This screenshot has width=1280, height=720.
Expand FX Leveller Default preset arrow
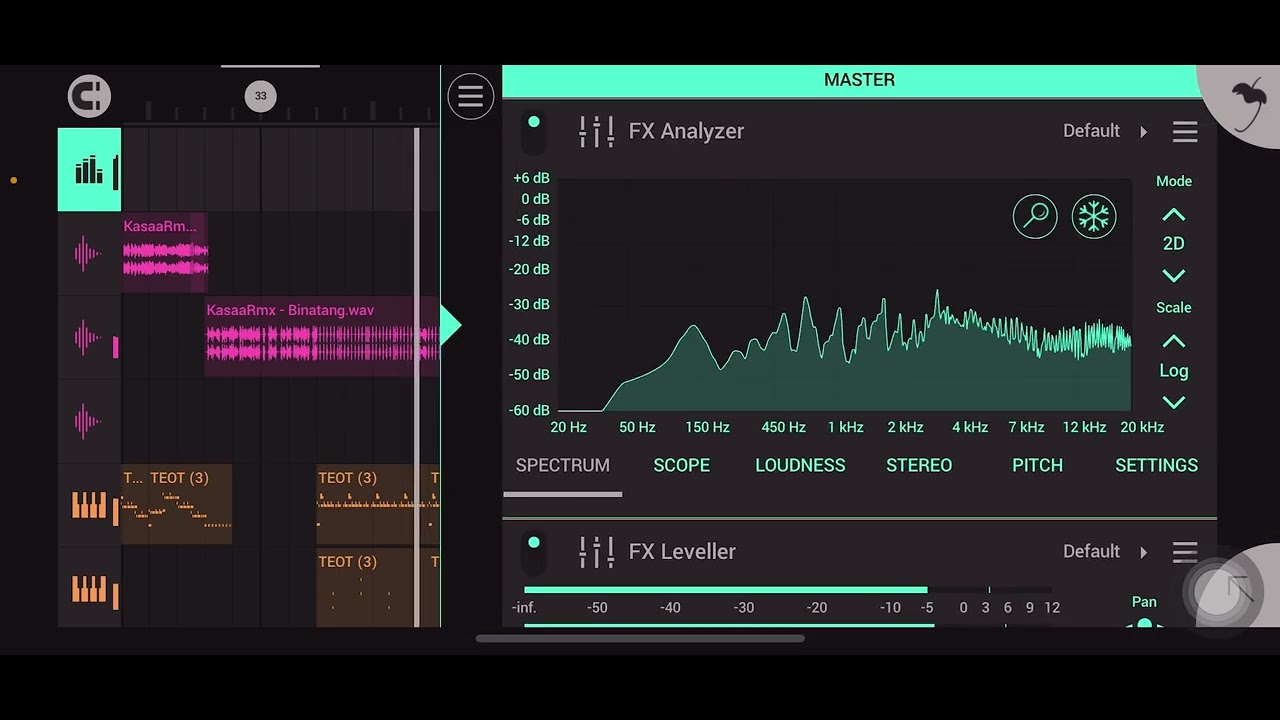[x=1143, y=552]
